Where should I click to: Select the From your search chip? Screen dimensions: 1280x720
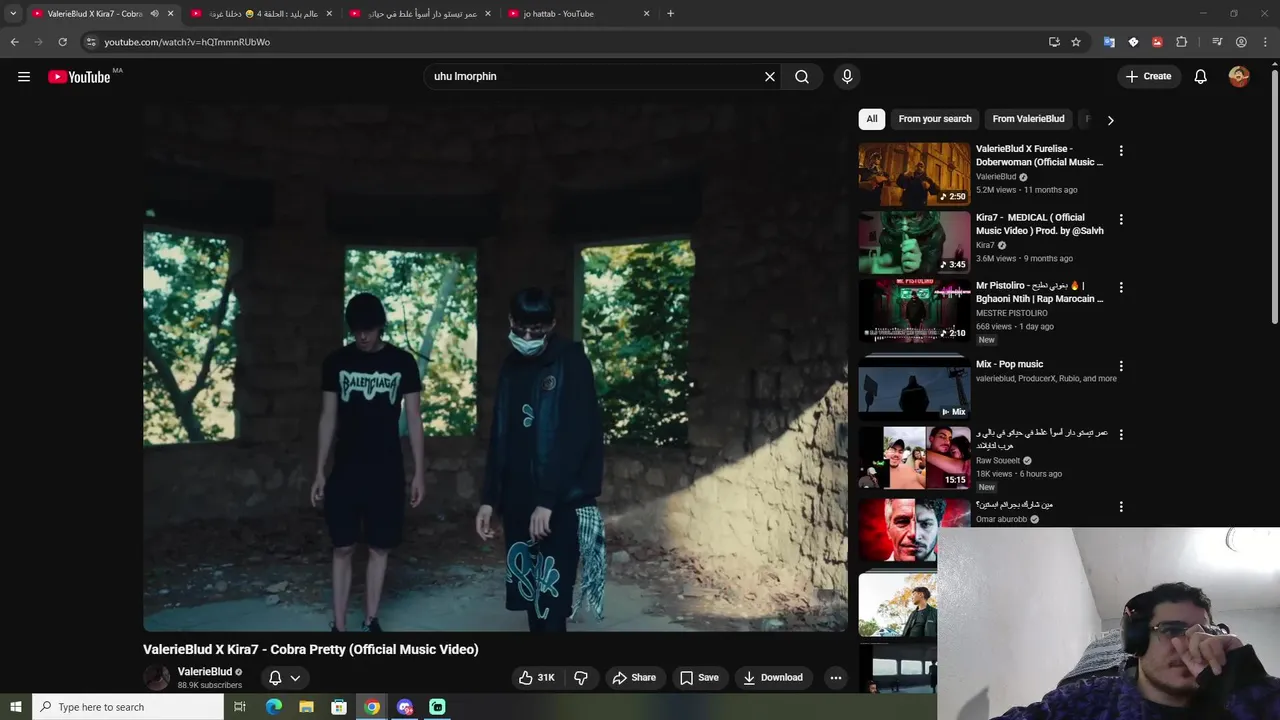coord(935,119)
